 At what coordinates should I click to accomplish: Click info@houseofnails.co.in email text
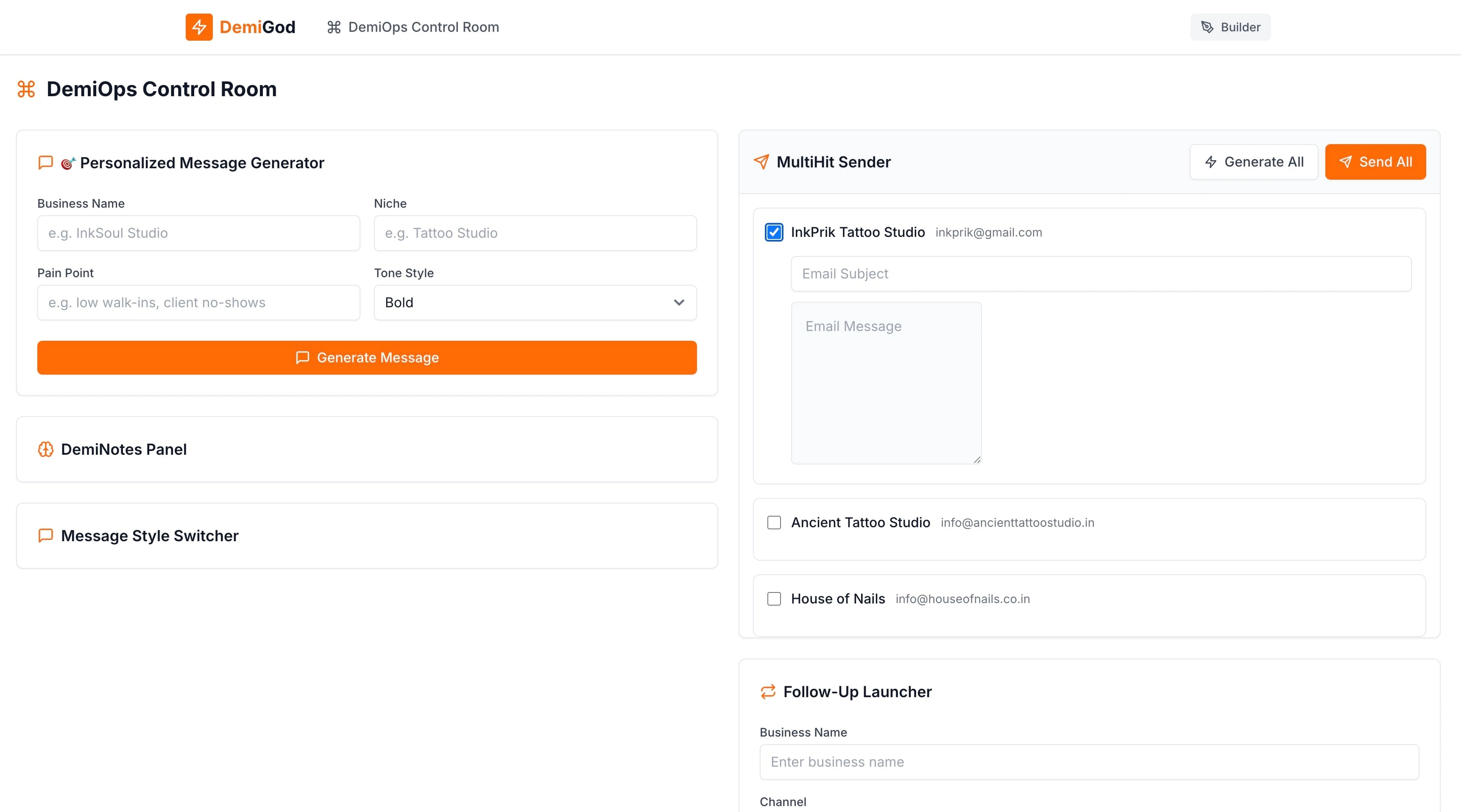click(x=962, y=599)
